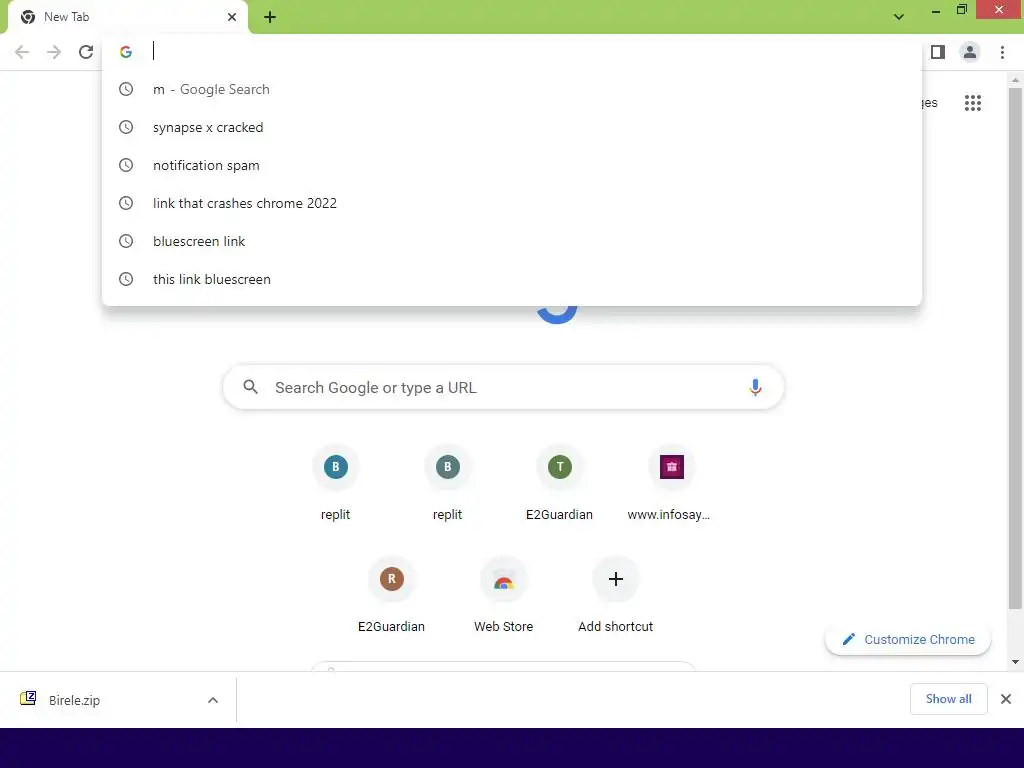
Task: Open the profile avatar icon
Action: [970, 52]
